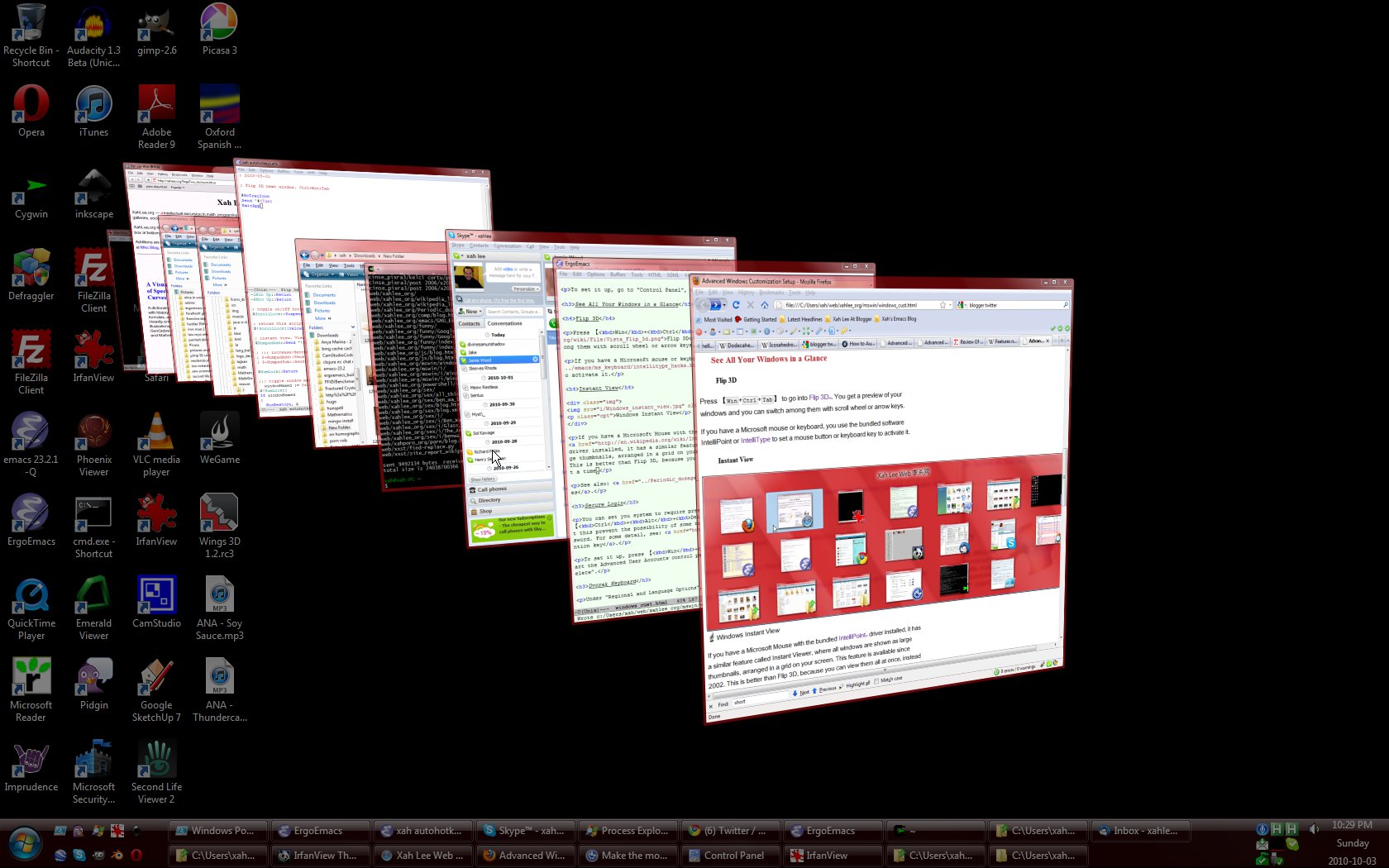Click the taskbar clock showing 10:29 PM

pos(1352,825)
